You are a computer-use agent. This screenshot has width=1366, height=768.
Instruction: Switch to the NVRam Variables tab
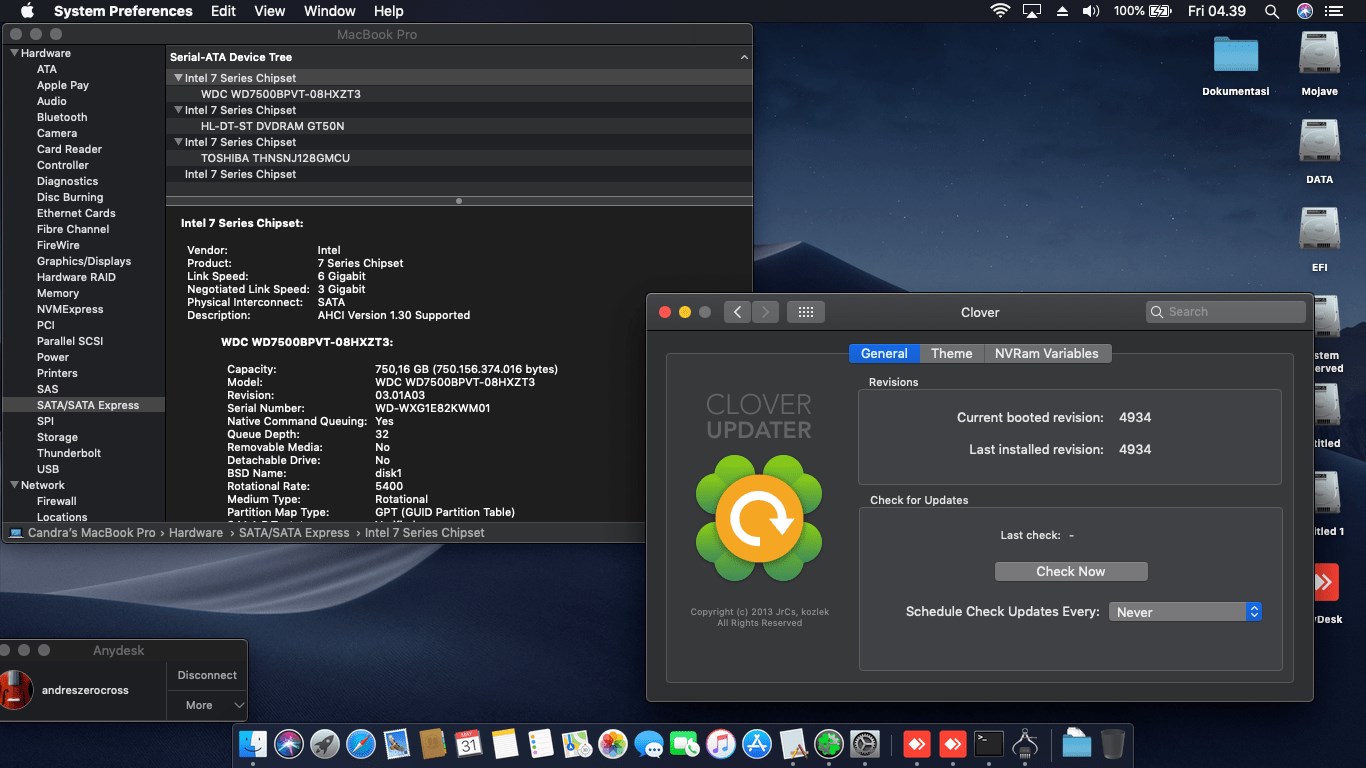click(1047, 353)
